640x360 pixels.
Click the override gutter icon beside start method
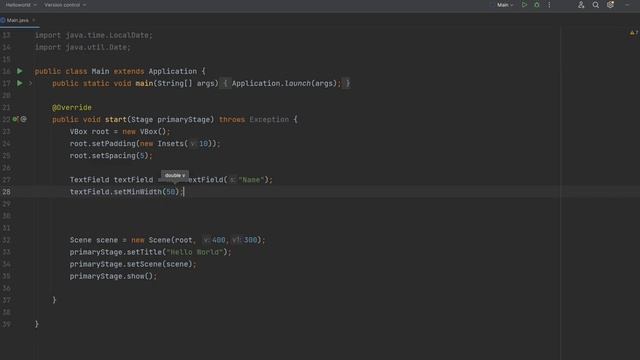coord(16,119)
